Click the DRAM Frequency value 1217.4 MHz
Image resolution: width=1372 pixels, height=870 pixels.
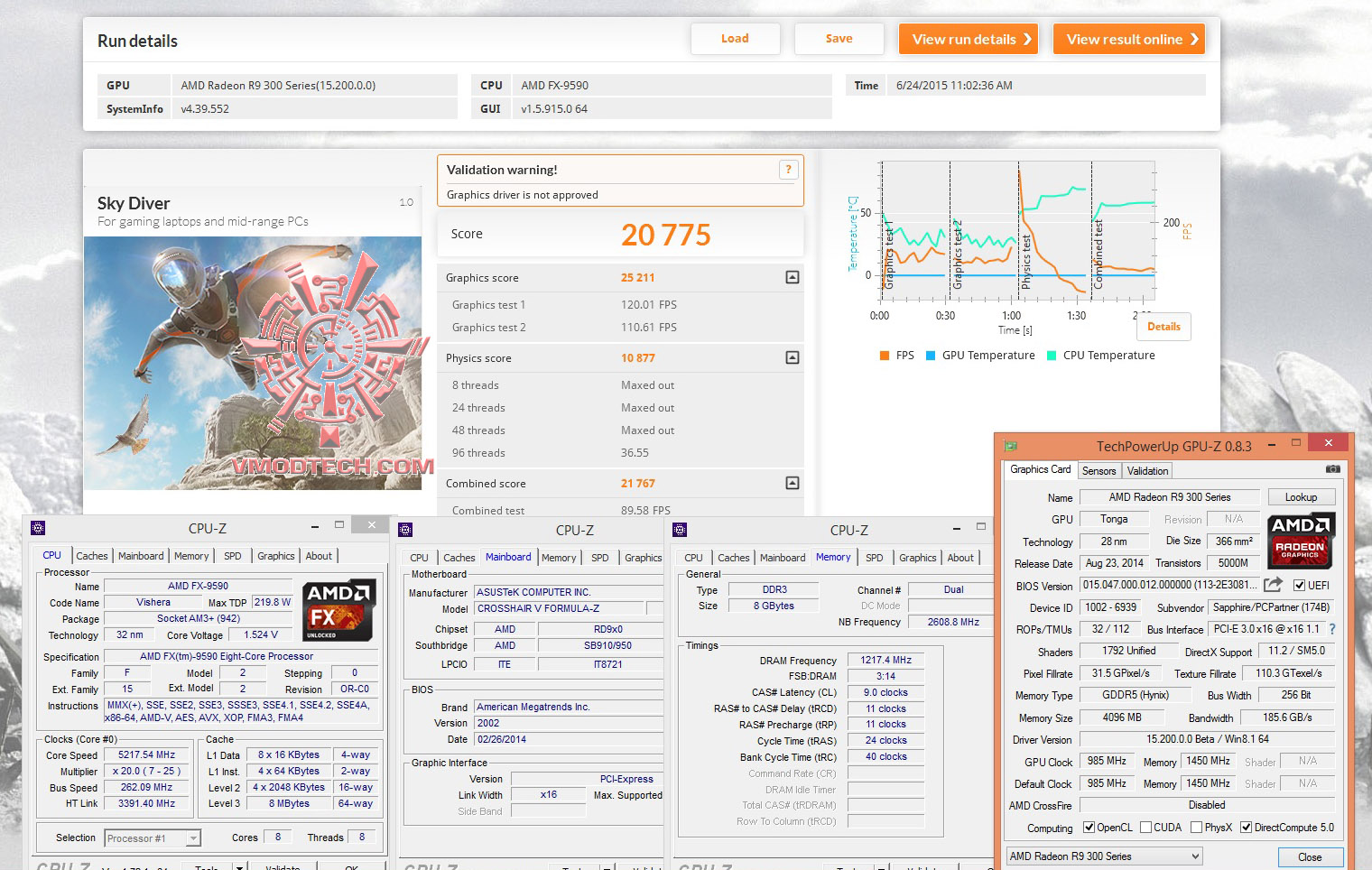coord(885,660)
